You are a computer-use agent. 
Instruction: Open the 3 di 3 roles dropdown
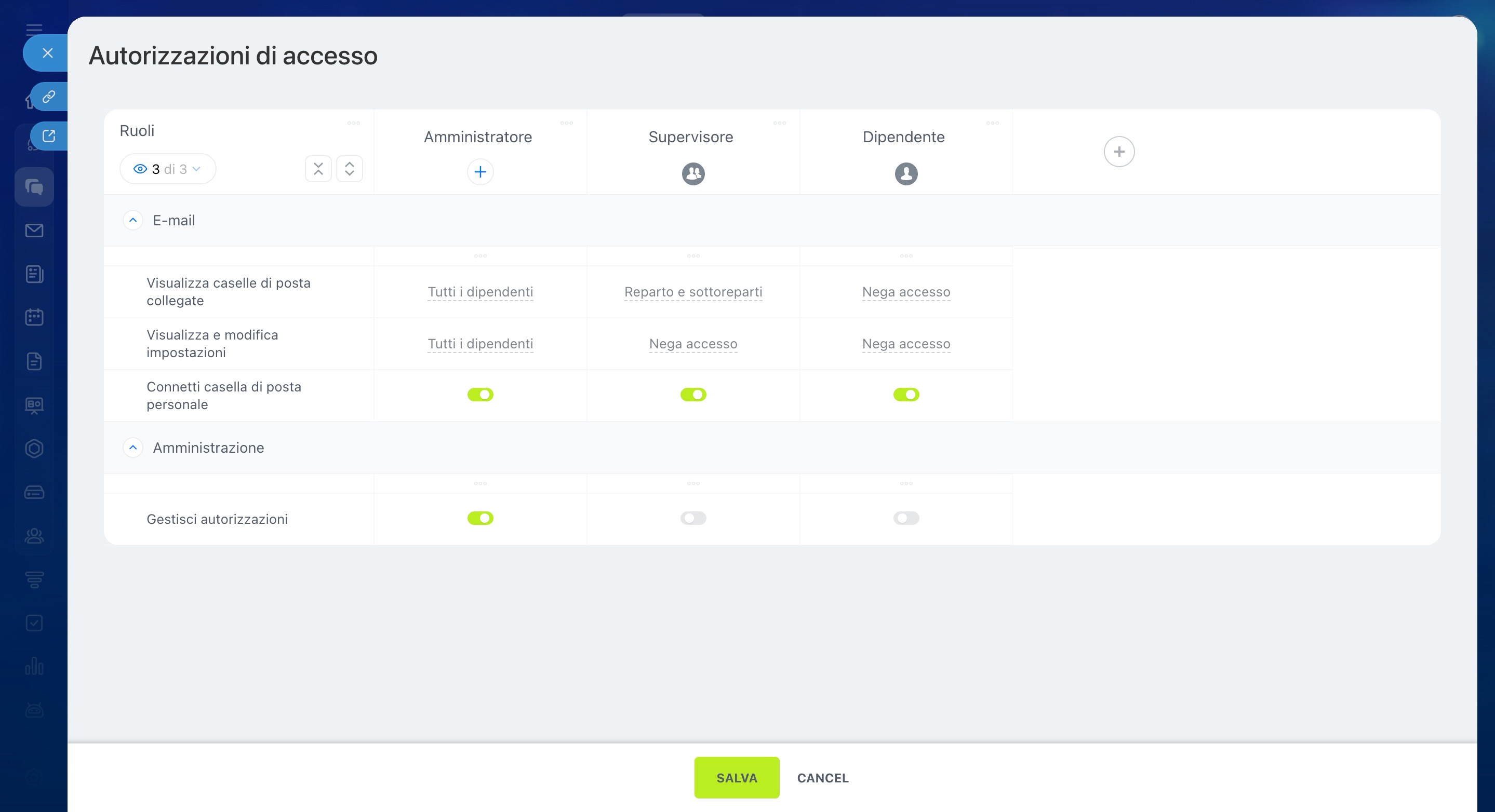[168, 169]
